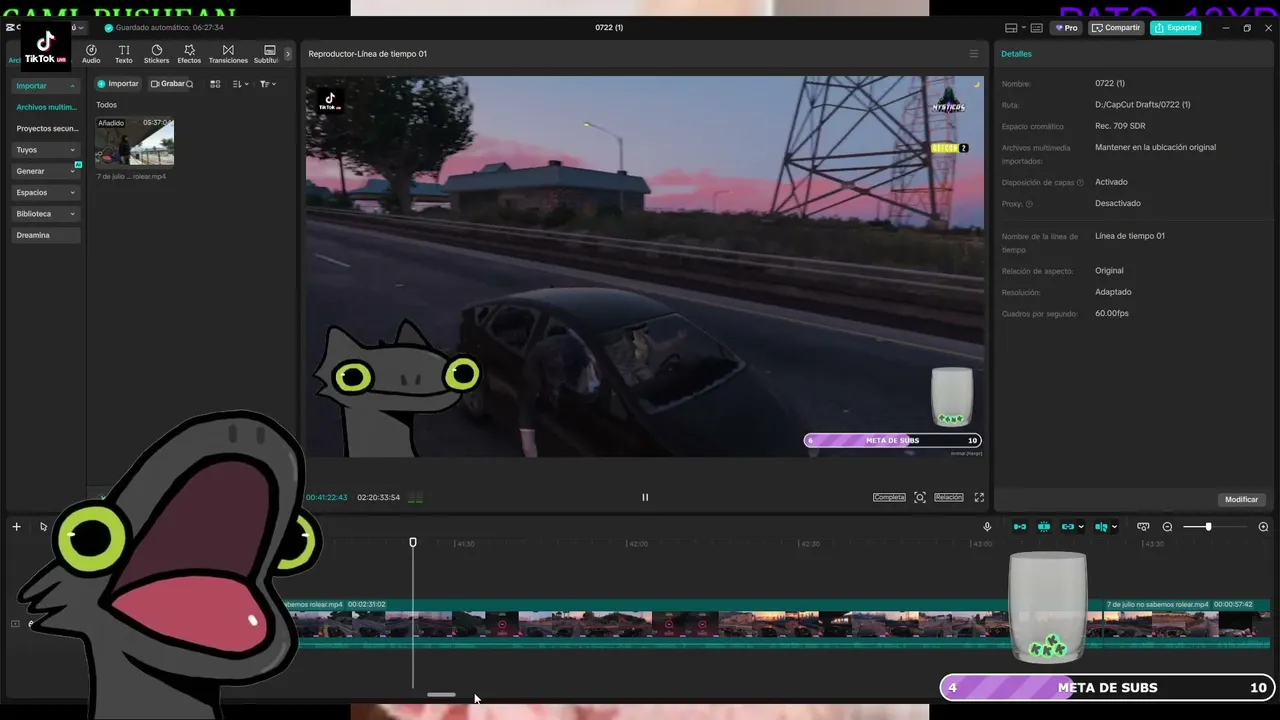Add a new timeline with plus icon
Image resolution: width=1280 pixels, height=720 pixels.
tap(16, 527)
